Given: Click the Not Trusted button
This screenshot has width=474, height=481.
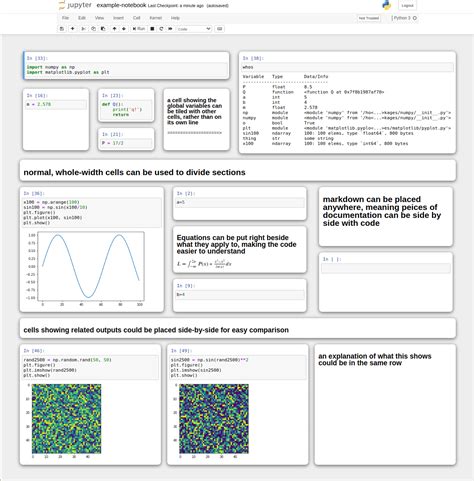Looking at the screenshot, I should tap(369, 18).
